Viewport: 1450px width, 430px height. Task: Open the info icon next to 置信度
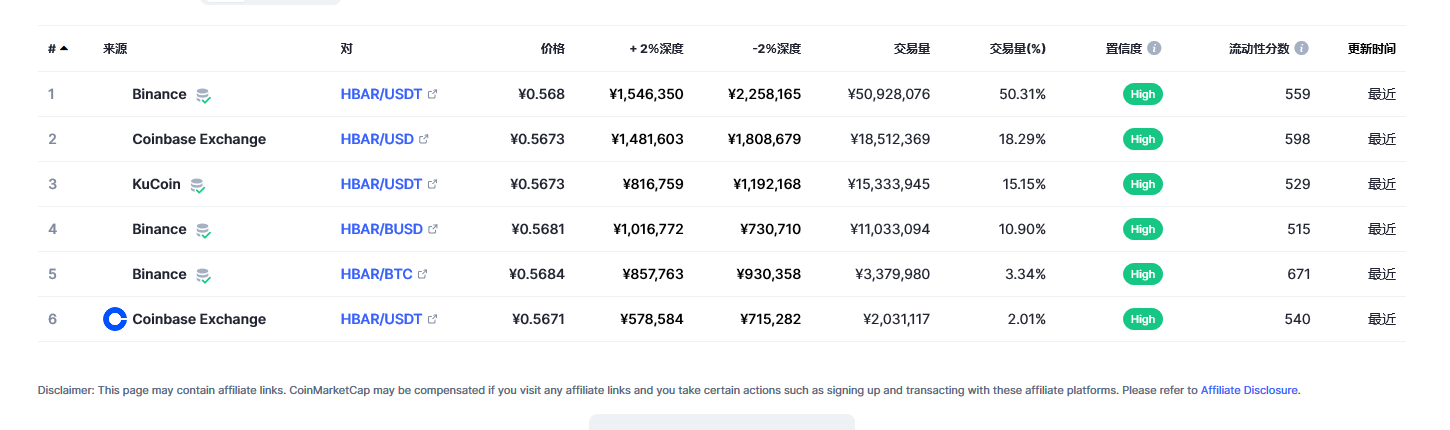tap(1154, 48)
